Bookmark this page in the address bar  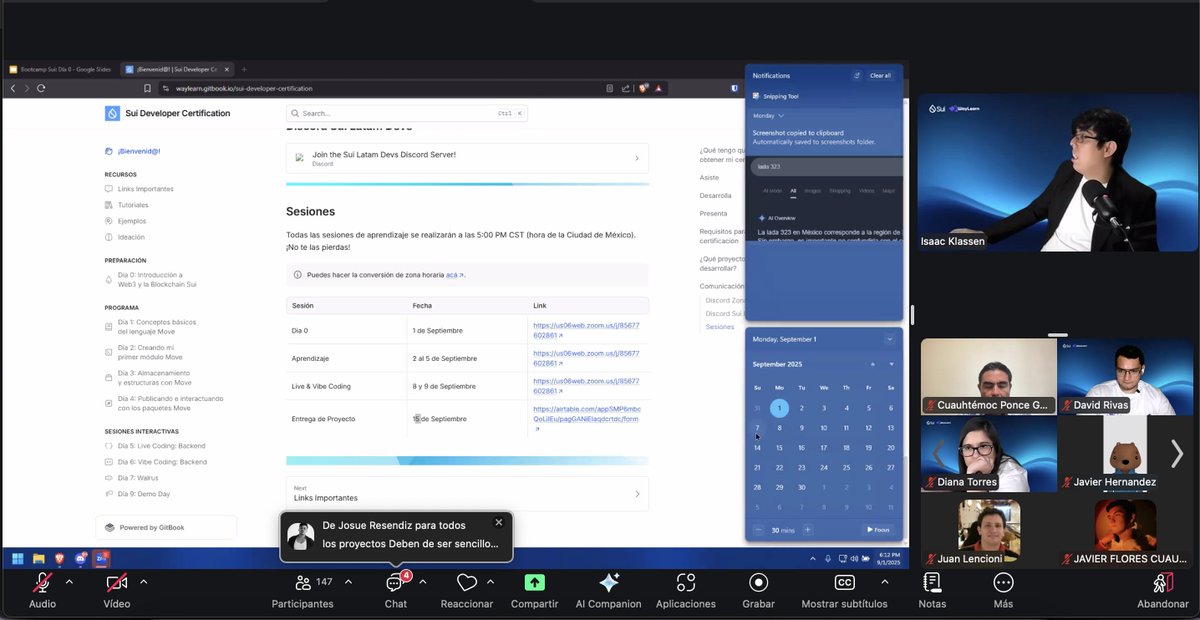(x=148, y=88)
